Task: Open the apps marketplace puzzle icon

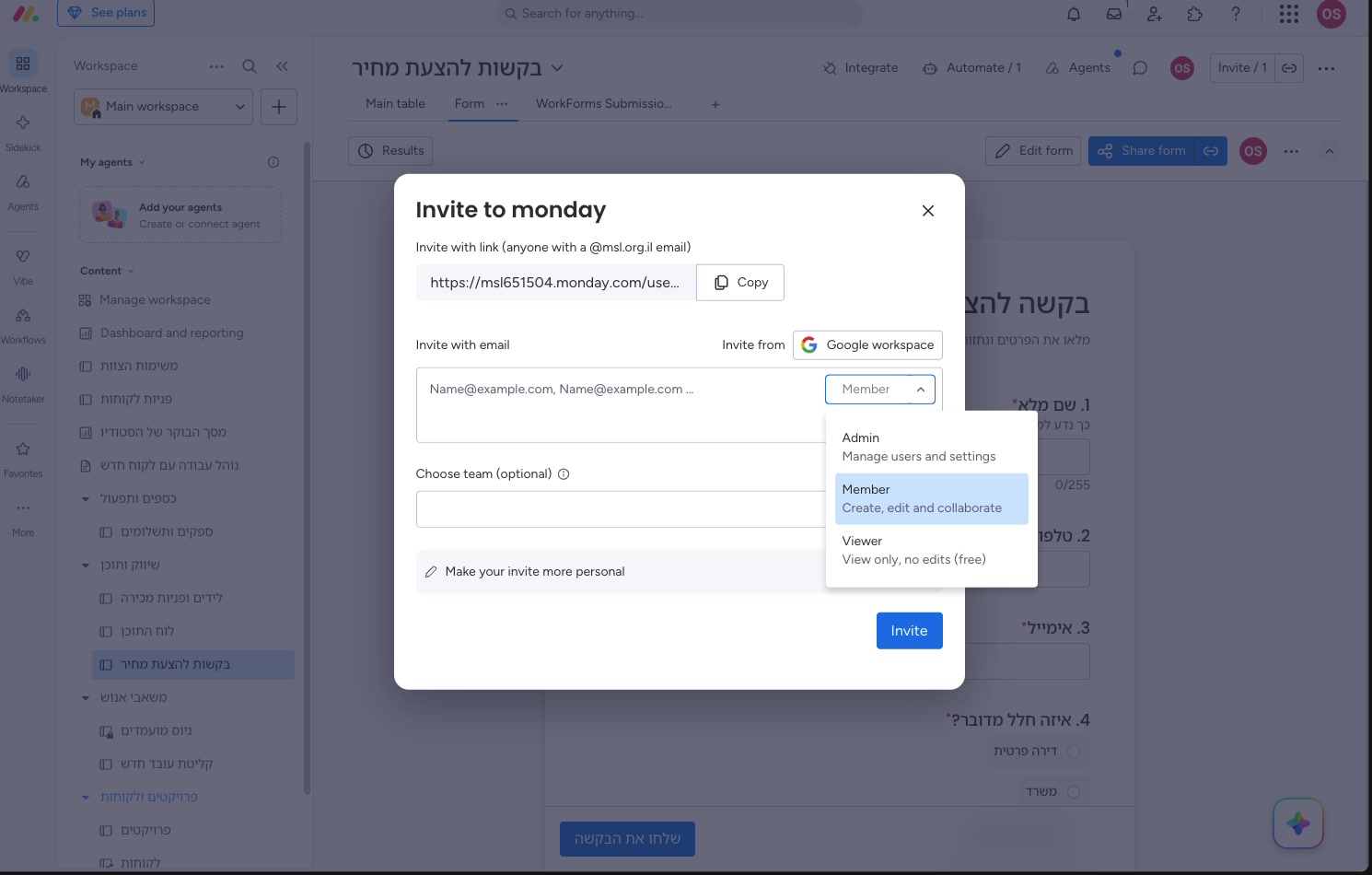Action: 1195,14
